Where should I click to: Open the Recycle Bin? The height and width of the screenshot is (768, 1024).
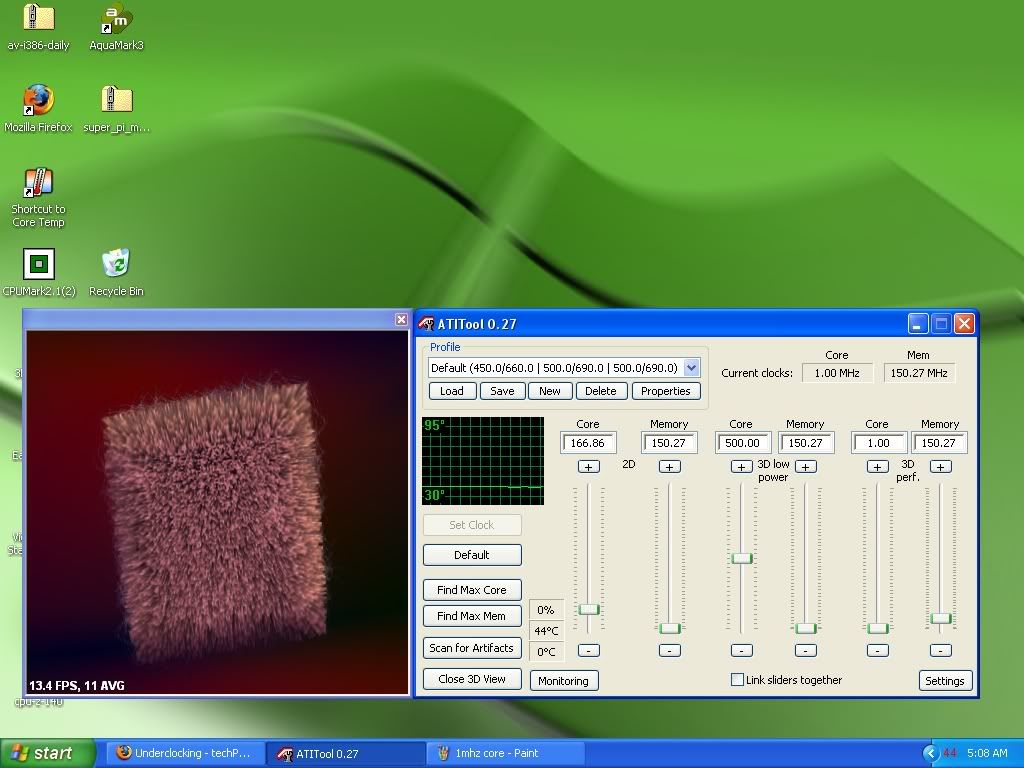coord(116,265)
